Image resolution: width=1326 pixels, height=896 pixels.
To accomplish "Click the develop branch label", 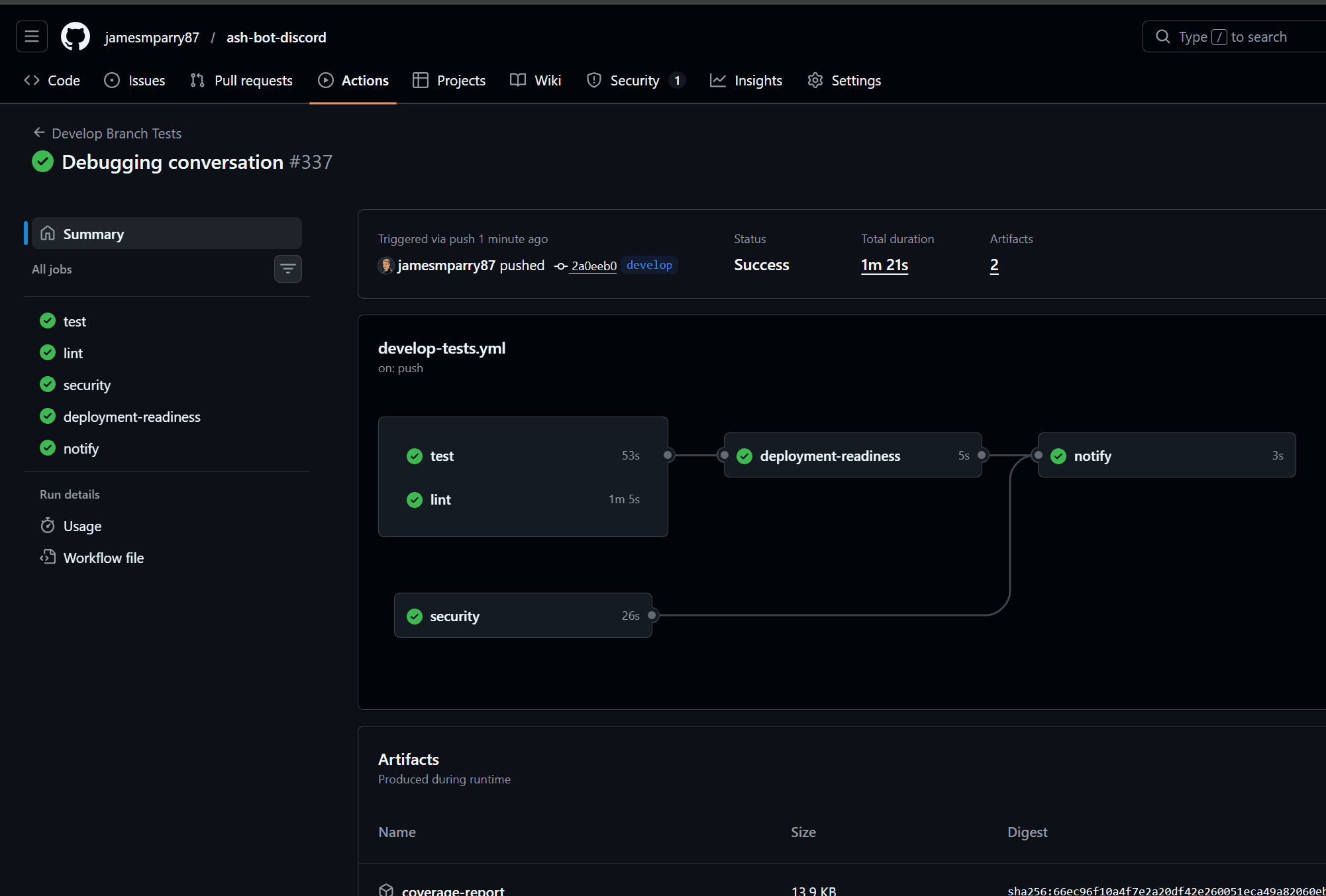I will coord(649,265).
